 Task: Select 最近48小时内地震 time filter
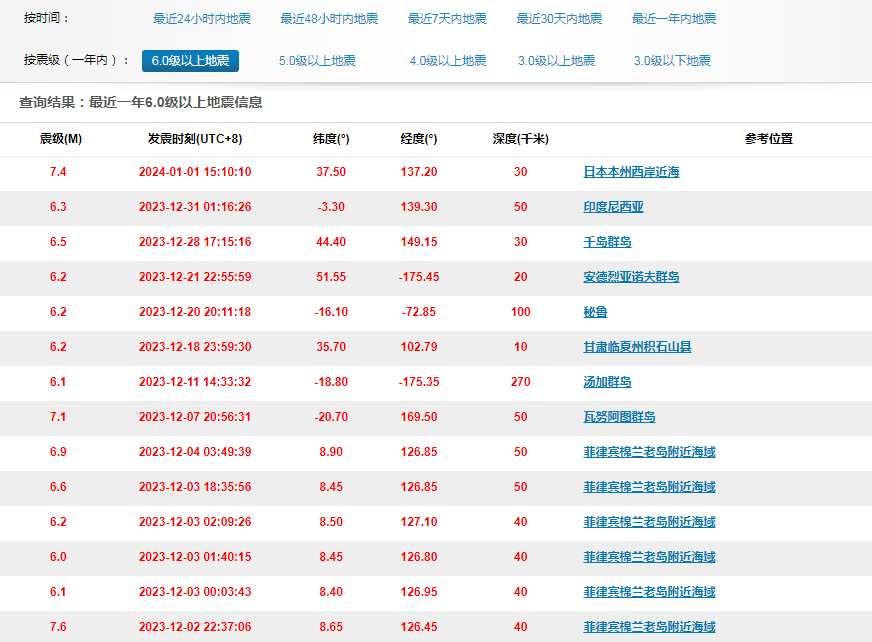pyautogui.click(x=329, y=19)
